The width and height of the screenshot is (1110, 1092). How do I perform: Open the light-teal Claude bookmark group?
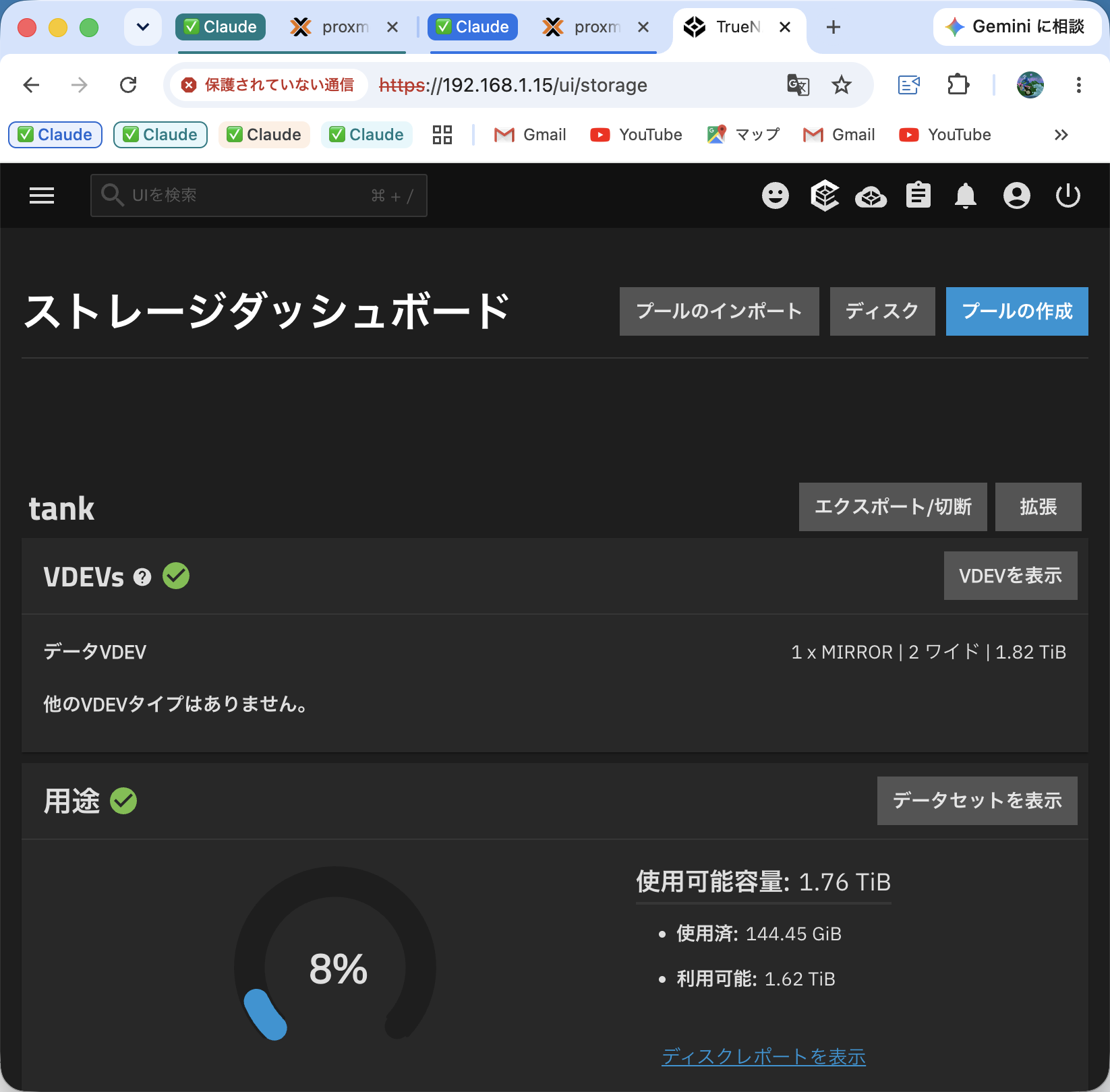367,135
